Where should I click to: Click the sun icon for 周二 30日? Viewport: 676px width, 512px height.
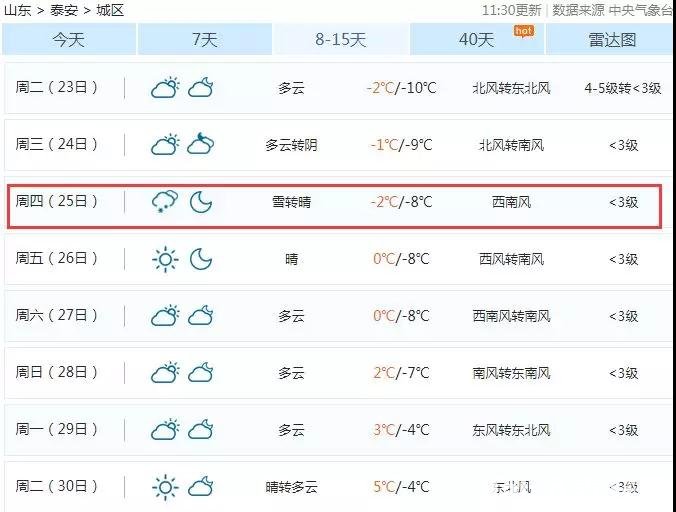coord(165,487)
